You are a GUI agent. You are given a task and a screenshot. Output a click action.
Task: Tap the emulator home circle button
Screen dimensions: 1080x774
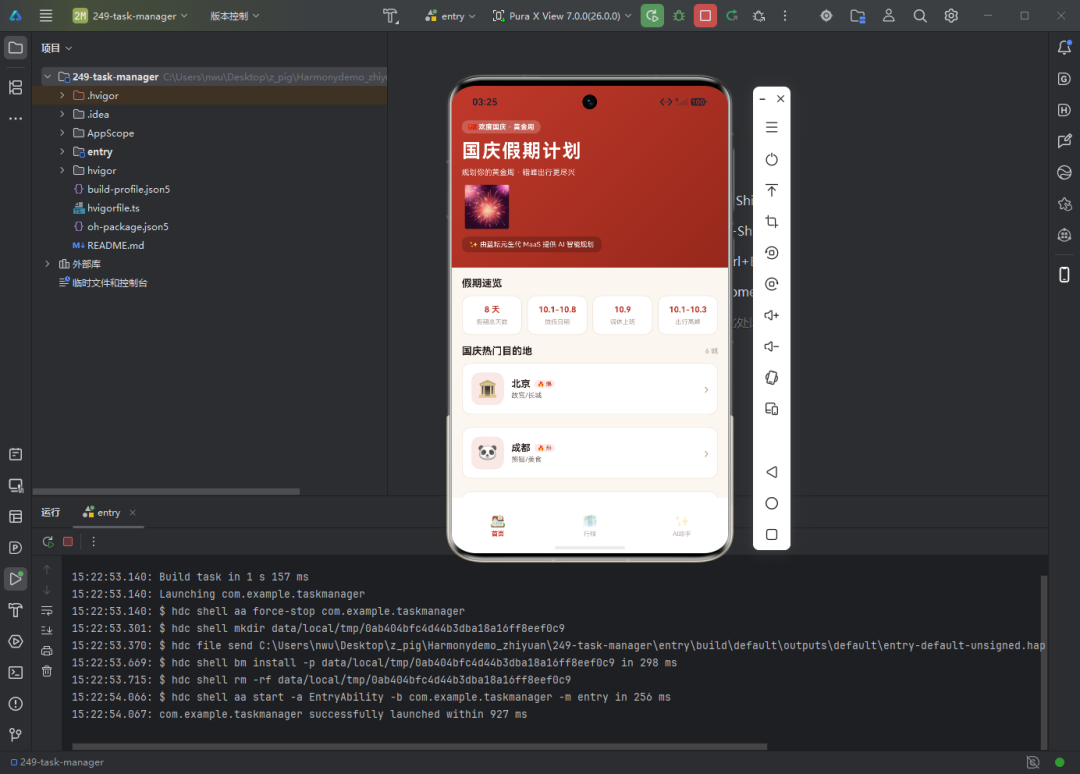[771, 503]
